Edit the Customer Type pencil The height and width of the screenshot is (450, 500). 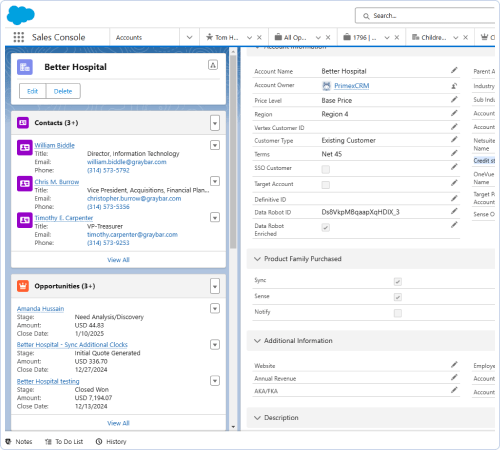pyautogui.click(x=454, y=140)
